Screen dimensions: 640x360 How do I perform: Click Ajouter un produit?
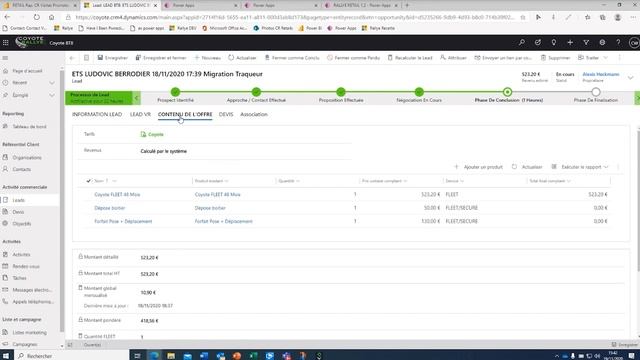[479, 167]
